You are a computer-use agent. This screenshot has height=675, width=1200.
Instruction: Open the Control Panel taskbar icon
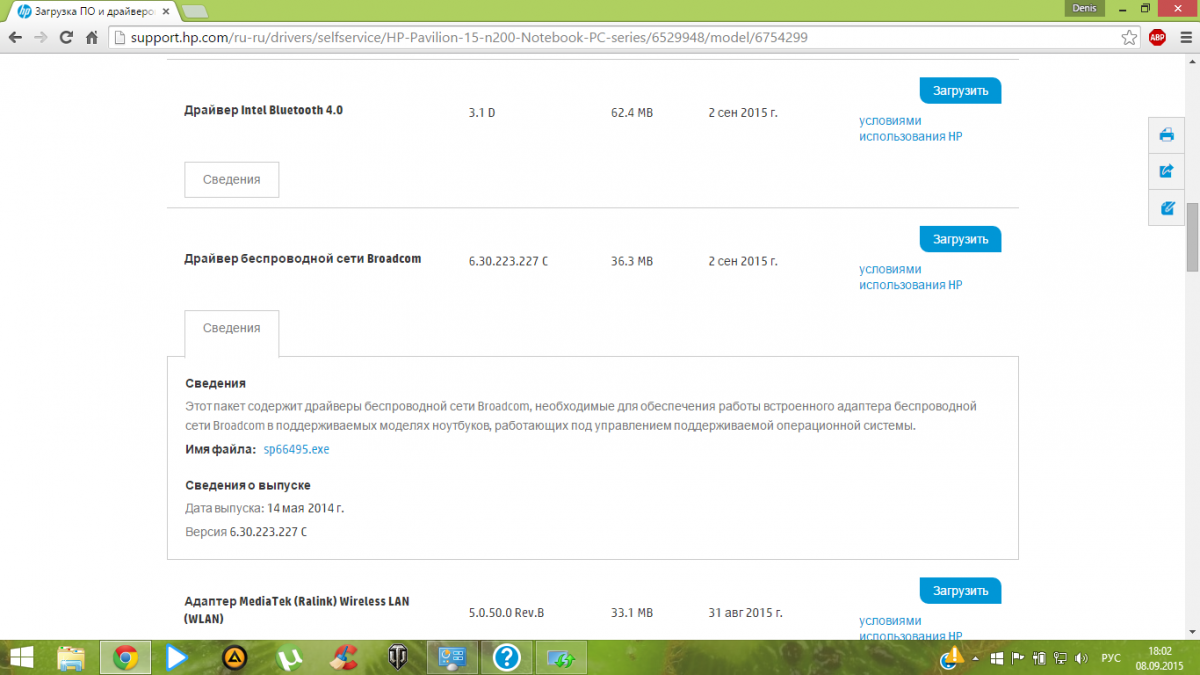point(453,657)
